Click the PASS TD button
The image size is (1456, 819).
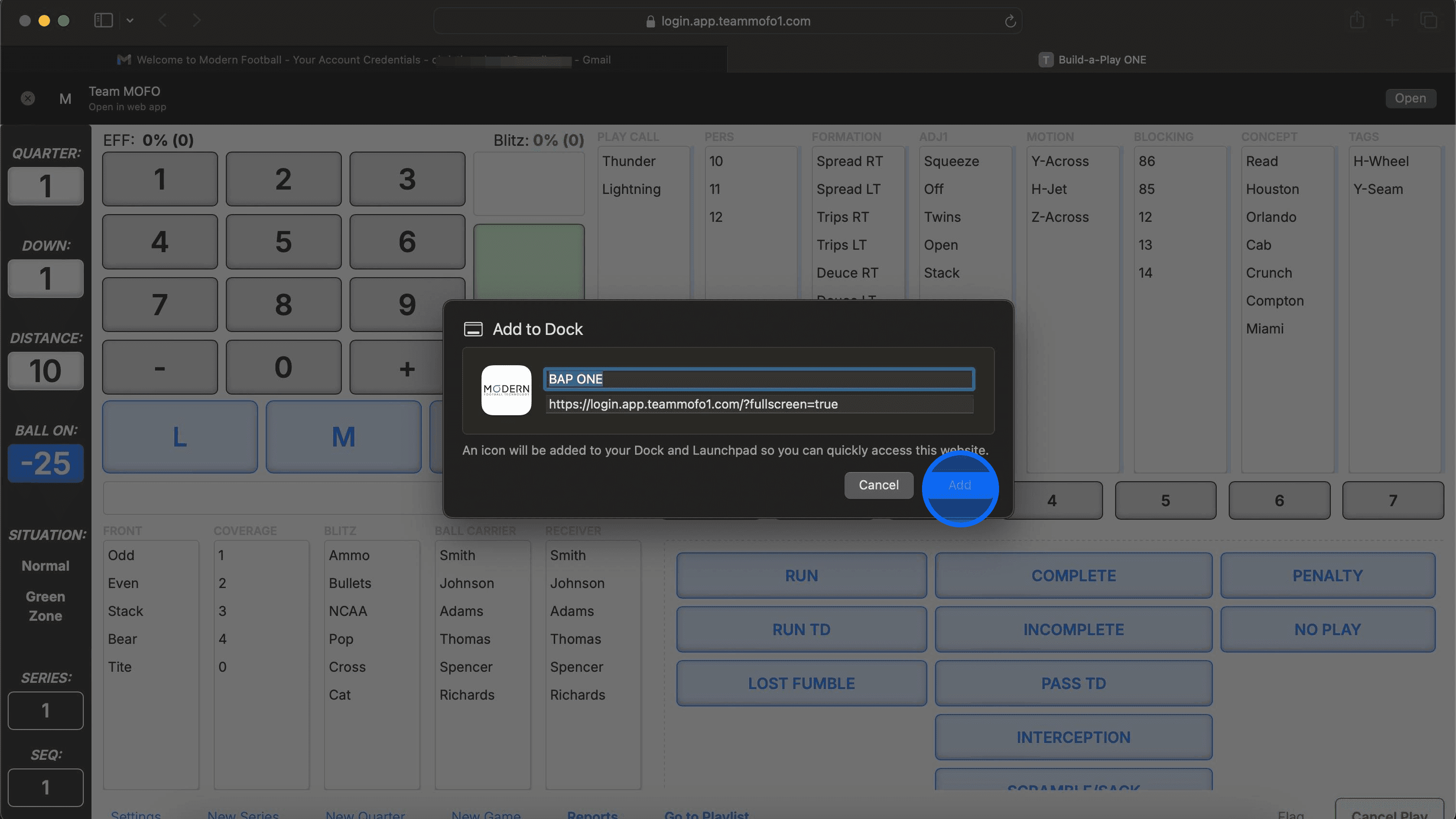1073,683
